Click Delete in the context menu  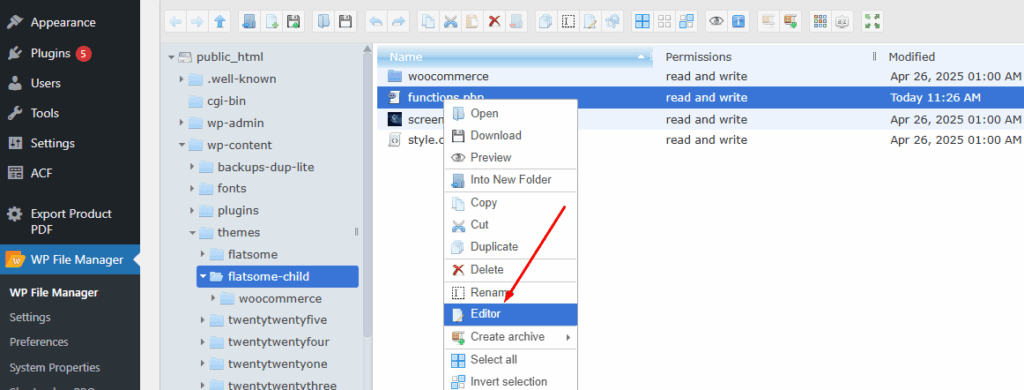[511, 270]
